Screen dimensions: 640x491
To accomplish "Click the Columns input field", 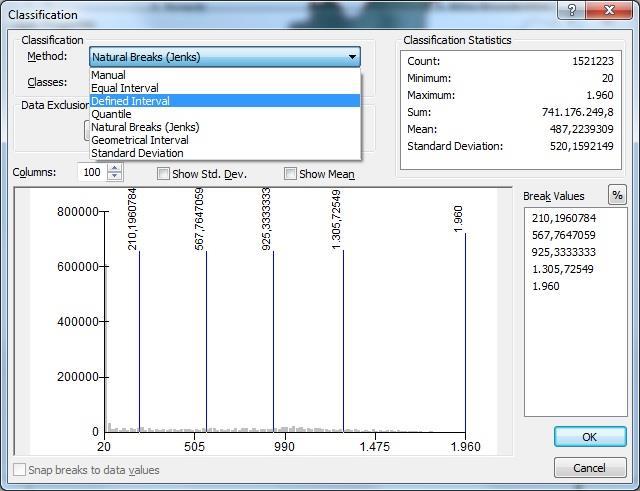I will tap(93, 172).
